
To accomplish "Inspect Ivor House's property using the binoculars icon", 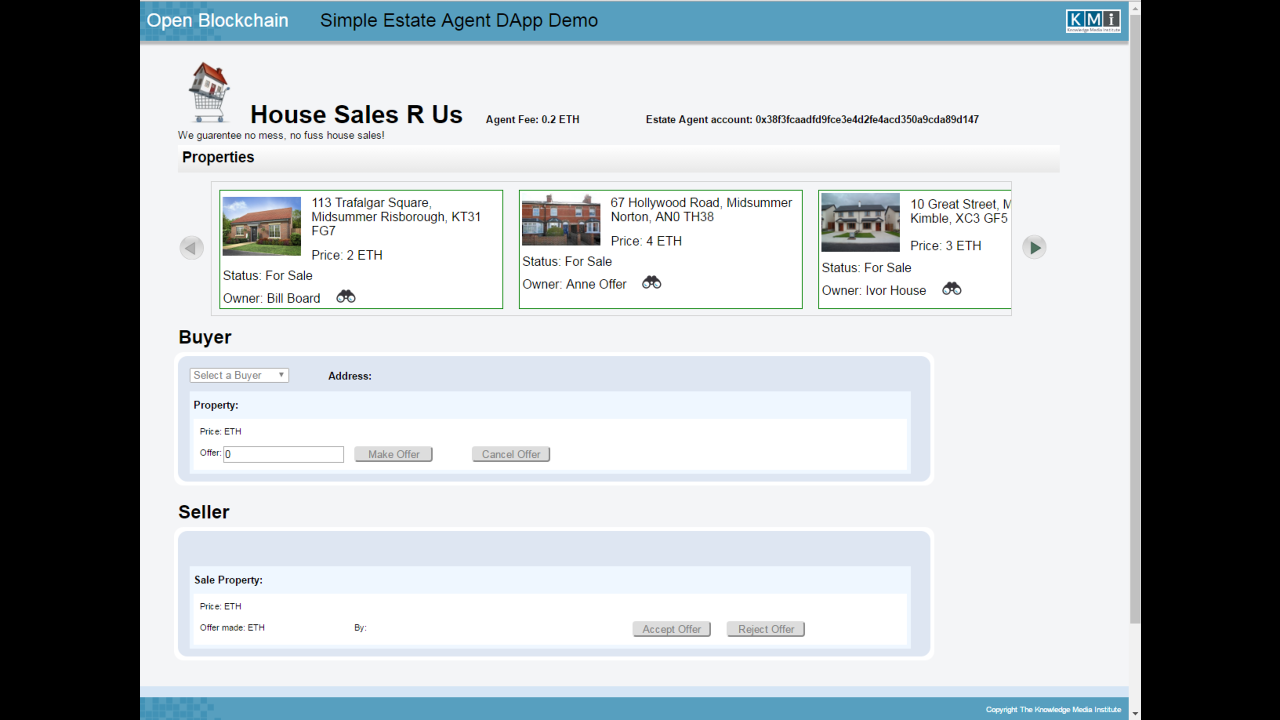I will click(950, 288).
